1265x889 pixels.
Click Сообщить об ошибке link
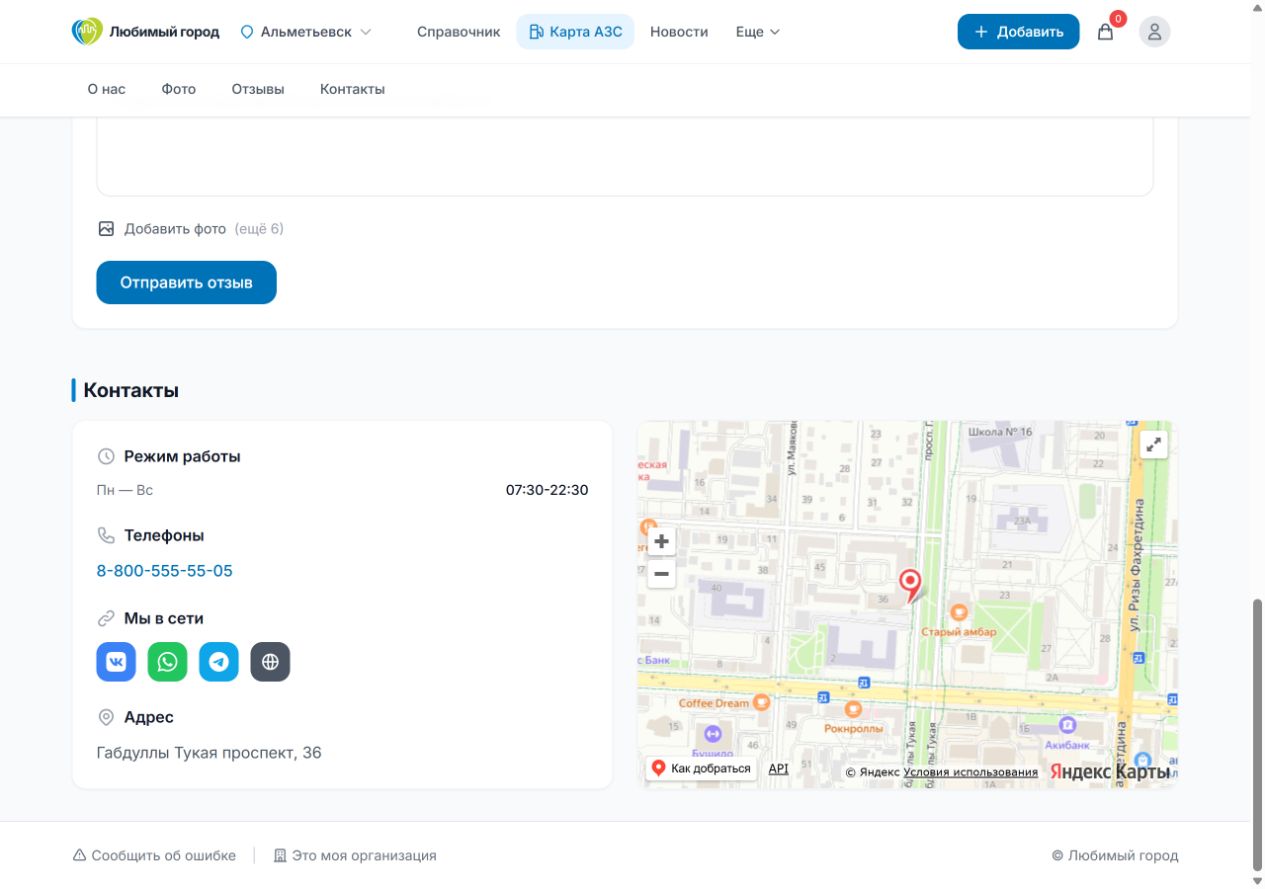click(155, 856)
